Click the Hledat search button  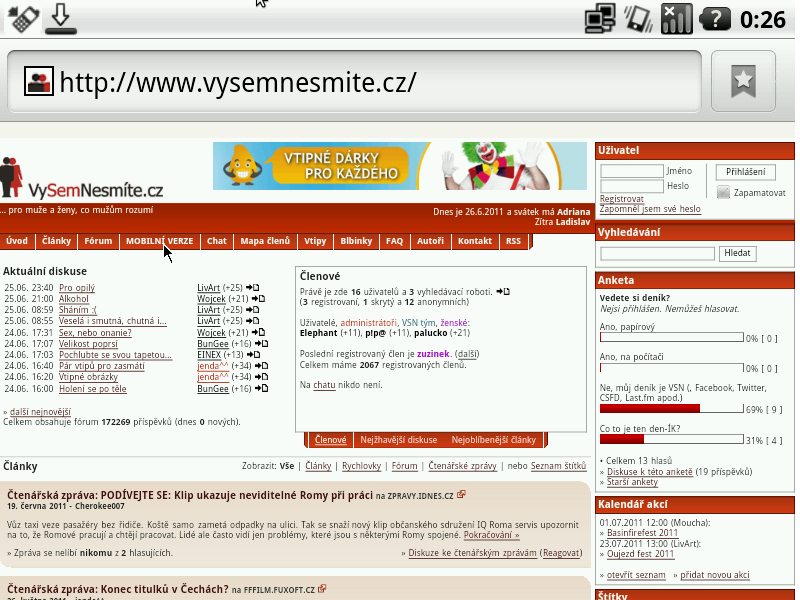[x=737, y=253]
